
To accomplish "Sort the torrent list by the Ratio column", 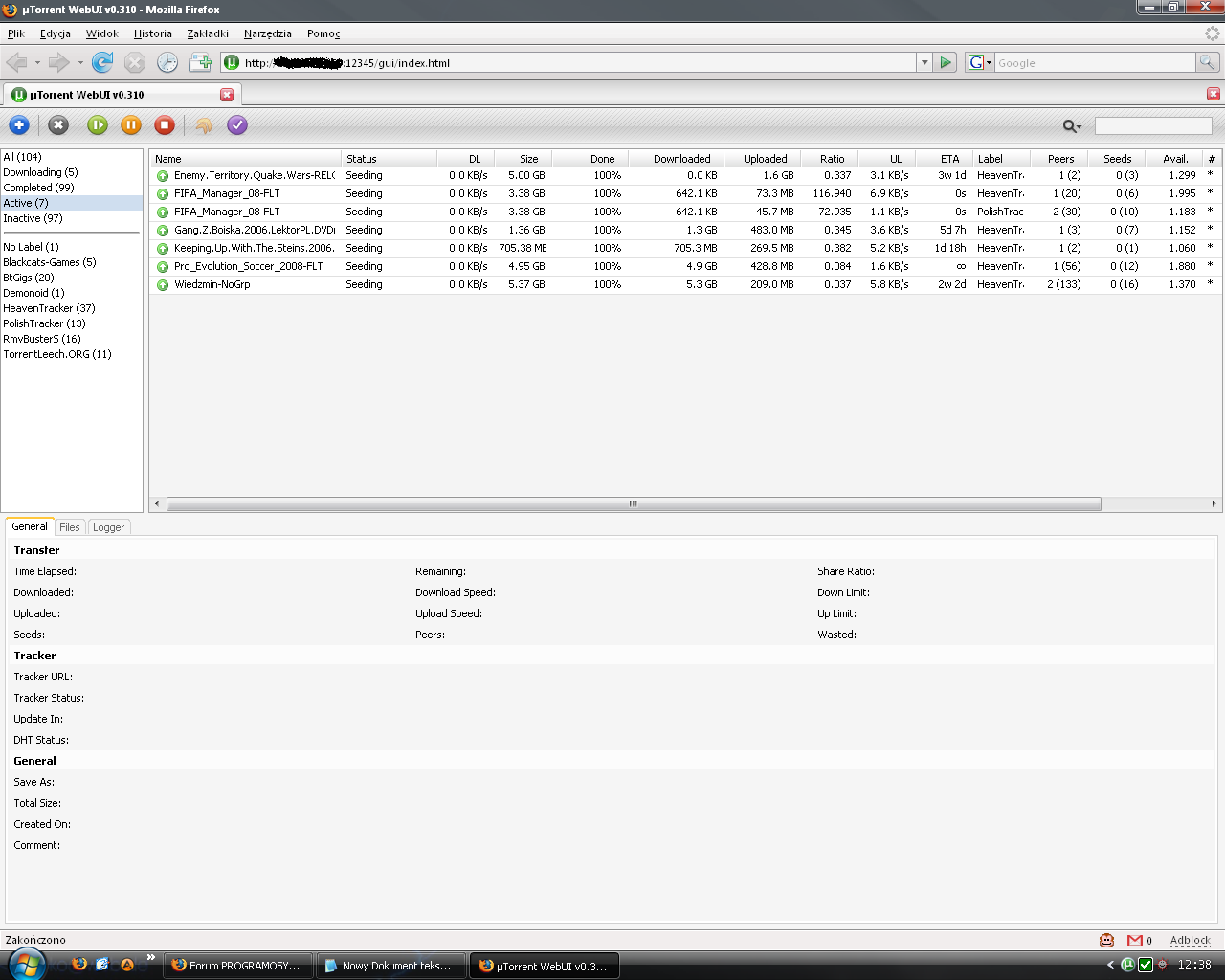I will pos(830,159).
